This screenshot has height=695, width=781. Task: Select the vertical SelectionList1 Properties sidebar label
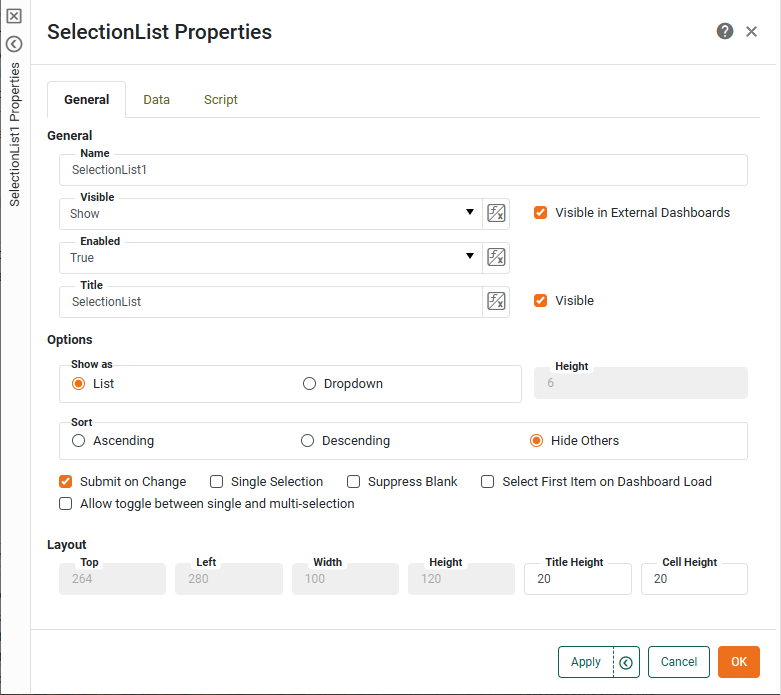coord(14,135)
